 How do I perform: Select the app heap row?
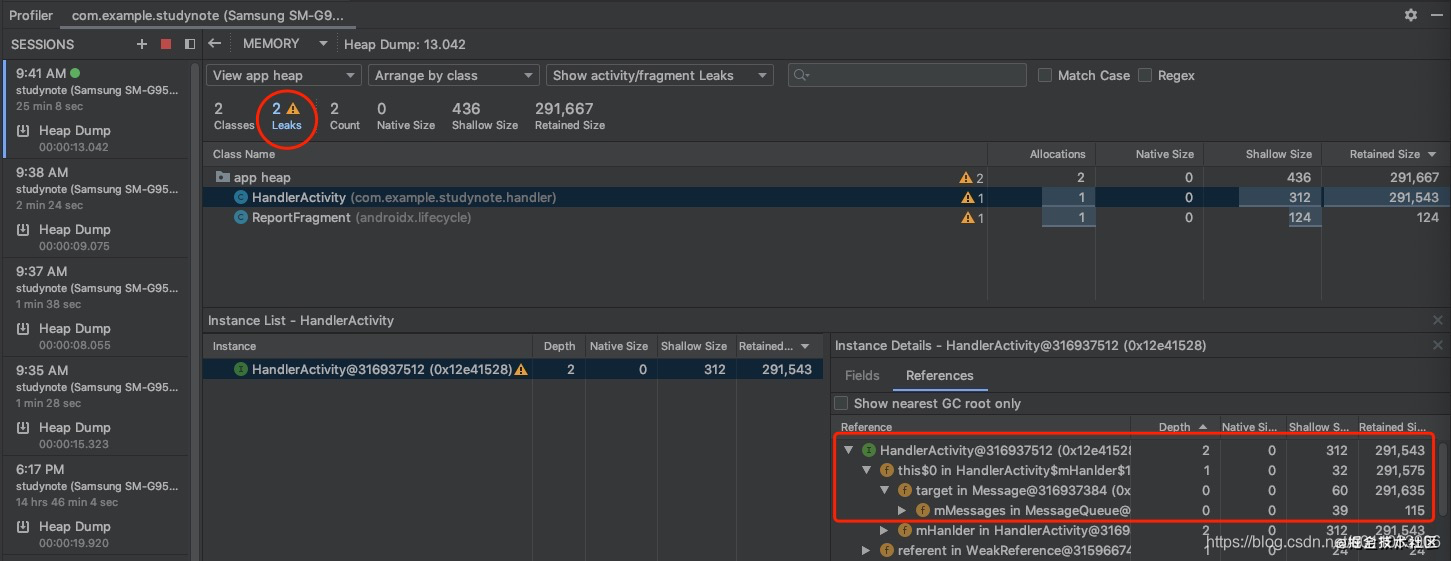point(826,177)
